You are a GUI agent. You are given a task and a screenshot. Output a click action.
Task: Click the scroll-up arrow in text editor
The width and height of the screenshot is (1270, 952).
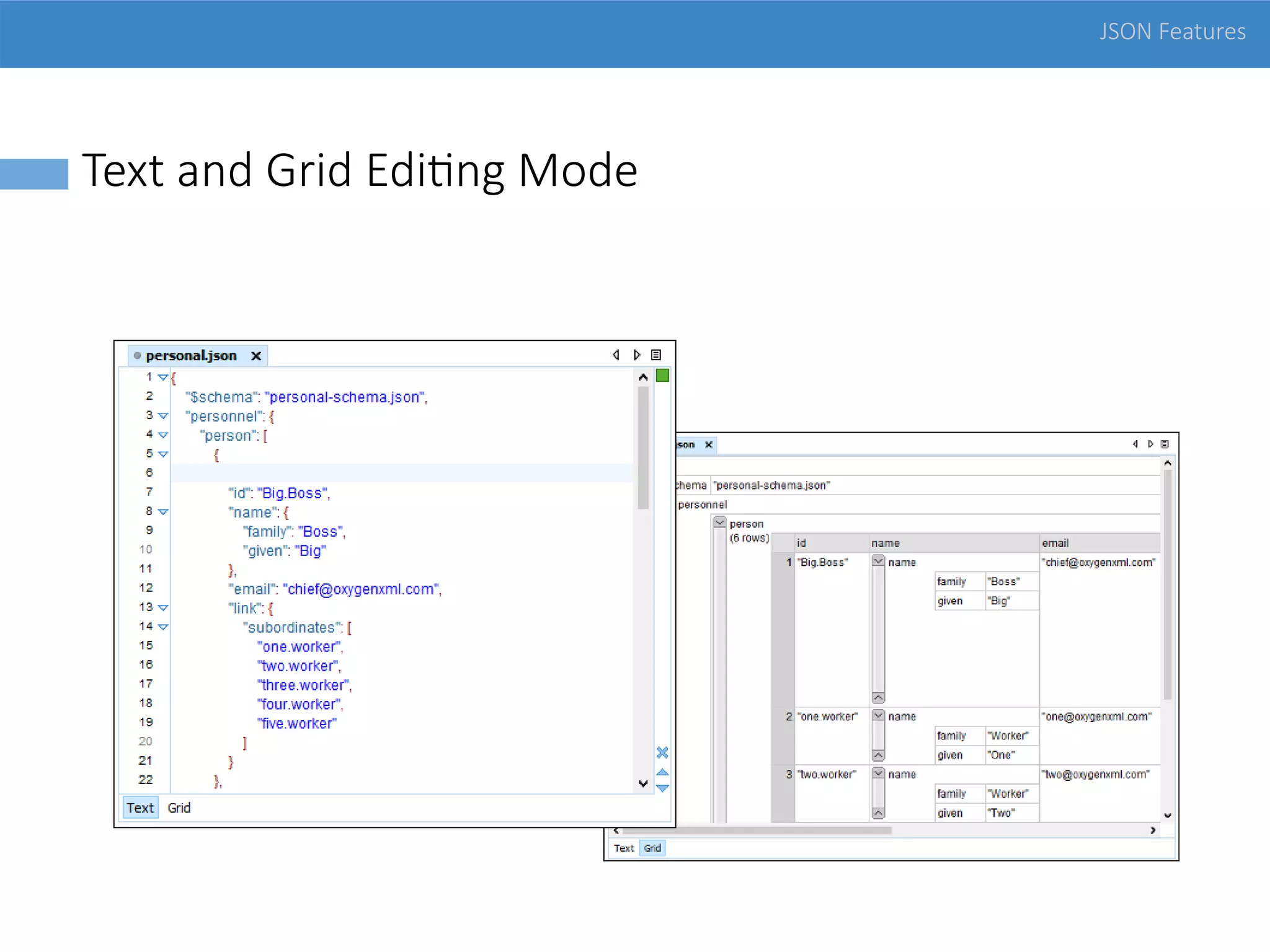point(643,377)
